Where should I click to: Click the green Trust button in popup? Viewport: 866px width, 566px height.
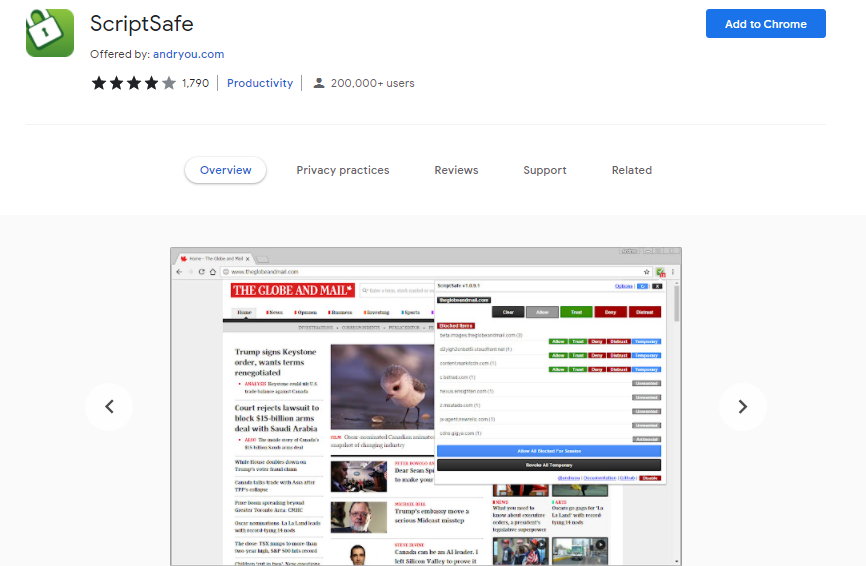click(x=575, y=312)
